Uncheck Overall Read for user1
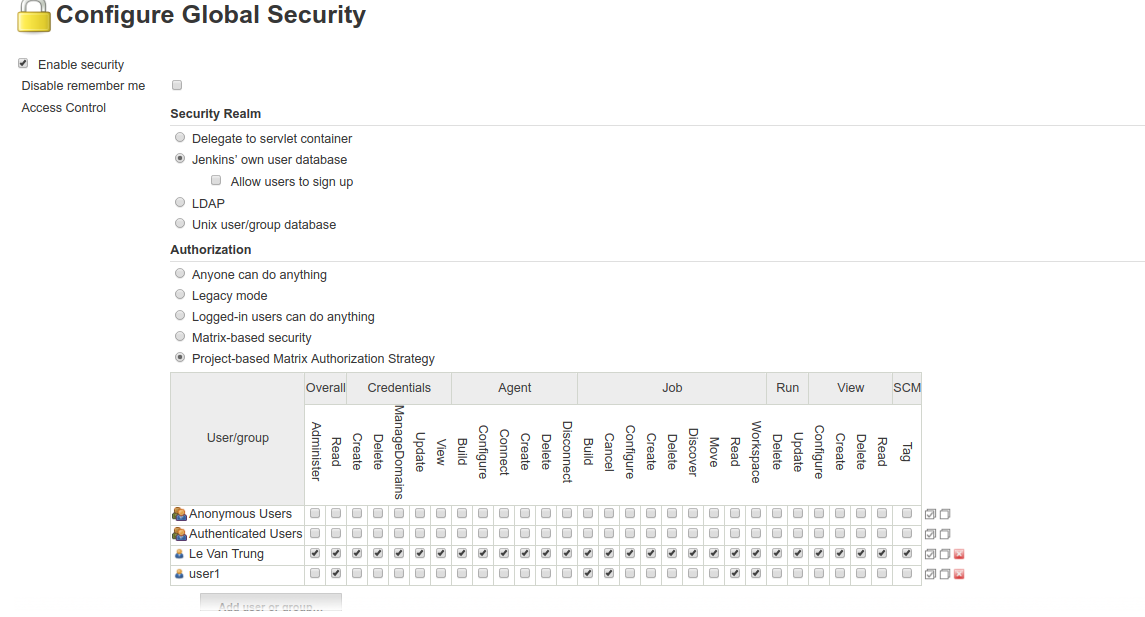Image resolution: width=1145 pixels, height=617 pixels. tap(336, 573)
